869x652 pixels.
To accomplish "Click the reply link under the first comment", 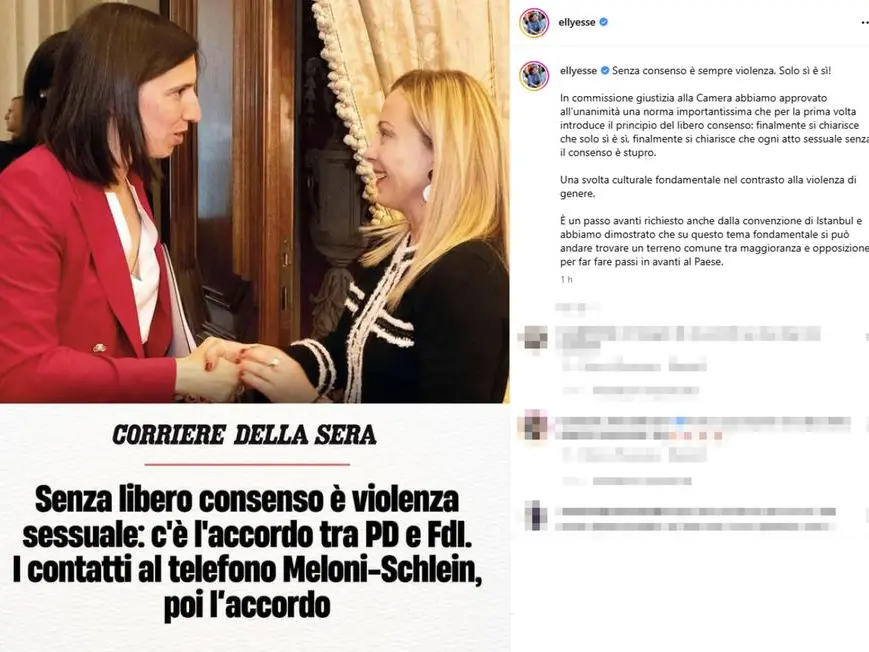I will (687, 366).
